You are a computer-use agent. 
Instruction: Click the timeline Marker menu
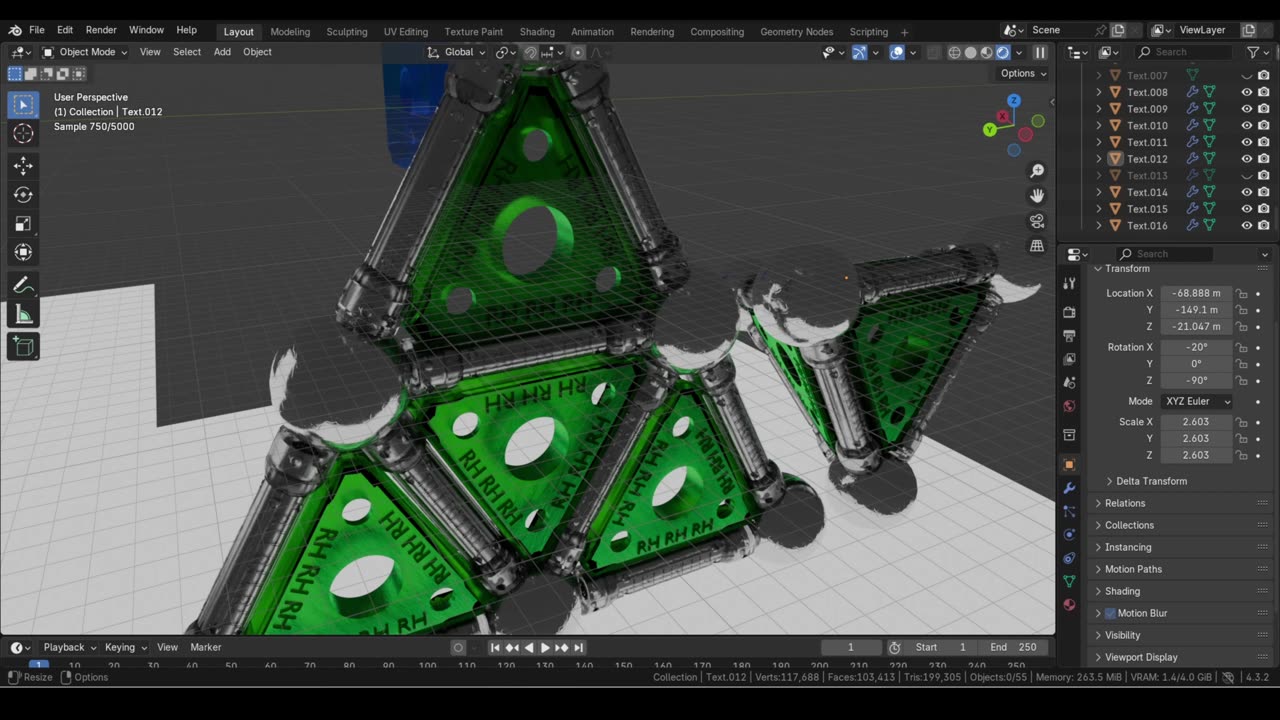tap(206, 647)
